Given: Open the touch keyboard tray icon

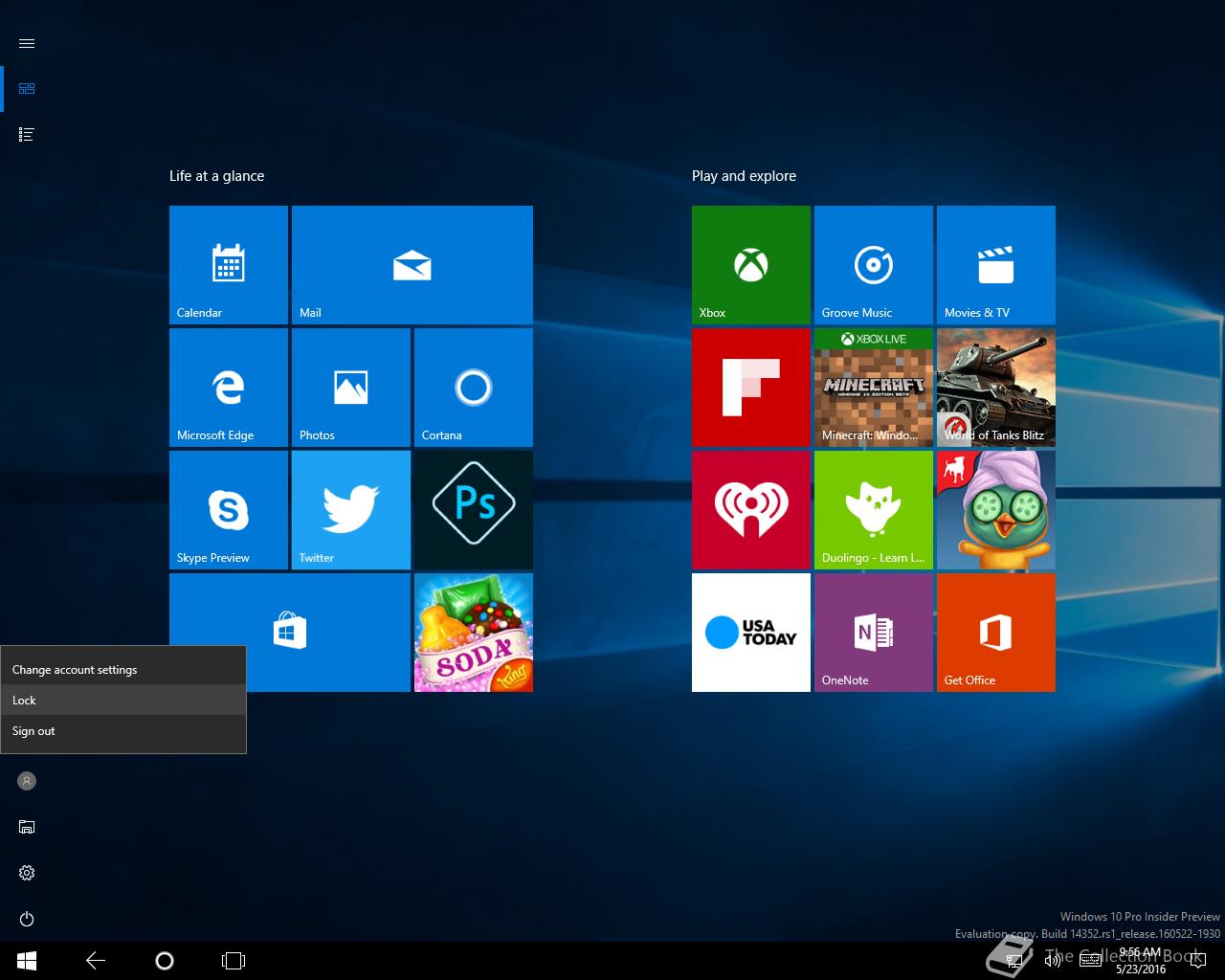Looking at the screenshot, I should pyautogui.click(x=1090, y=961).
